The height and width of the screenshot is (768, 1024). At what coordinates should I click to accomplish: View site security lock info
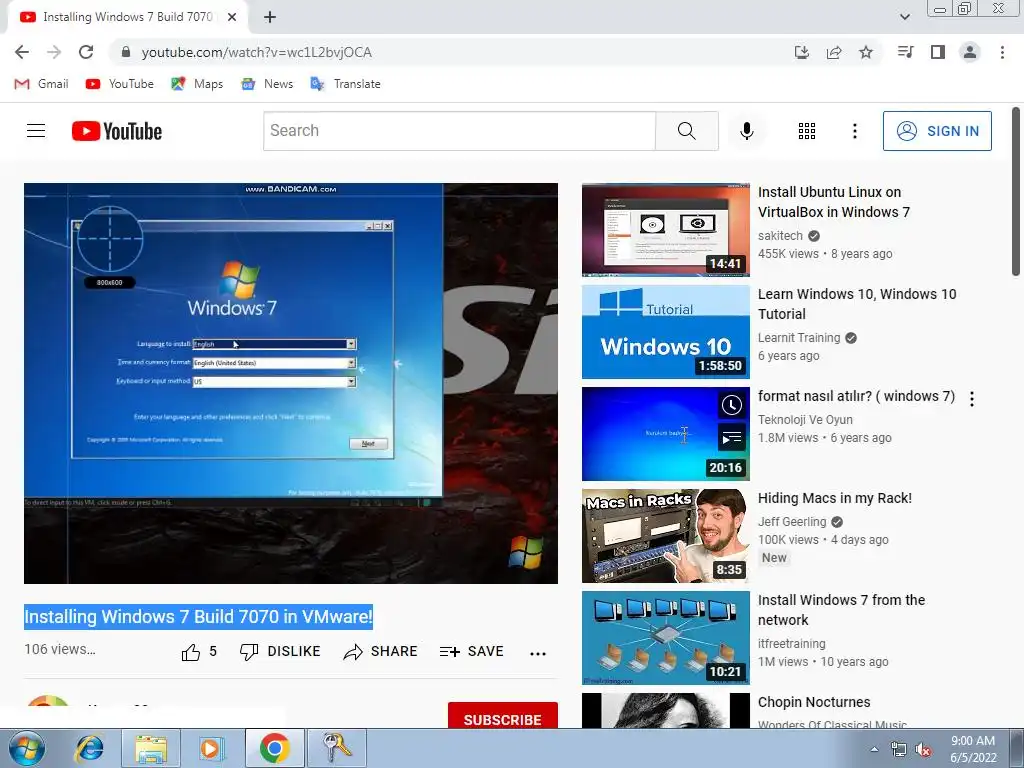pyautogui.click(x=126, y=52)
